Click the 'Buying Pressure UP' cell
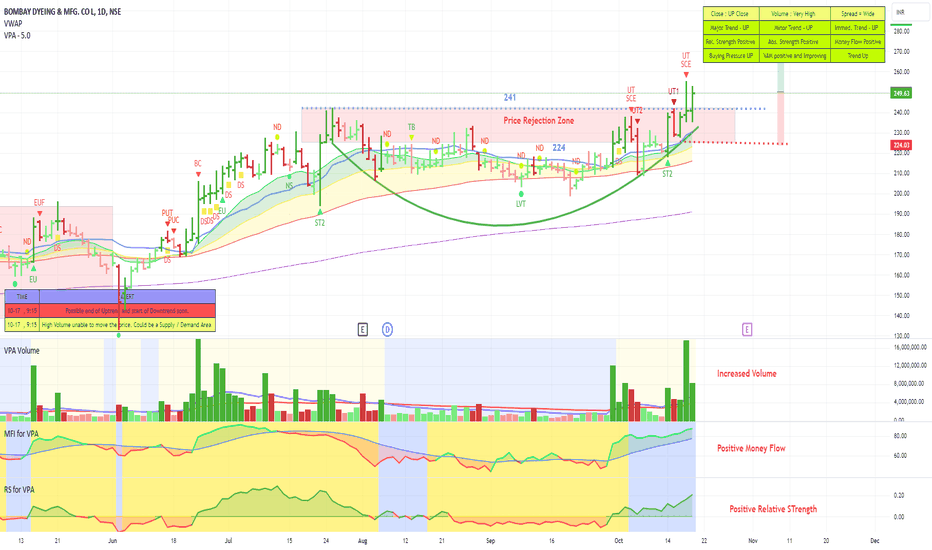The height and width of the screenshot is (550, 932). pyautogui.click(x=731, y=56)
